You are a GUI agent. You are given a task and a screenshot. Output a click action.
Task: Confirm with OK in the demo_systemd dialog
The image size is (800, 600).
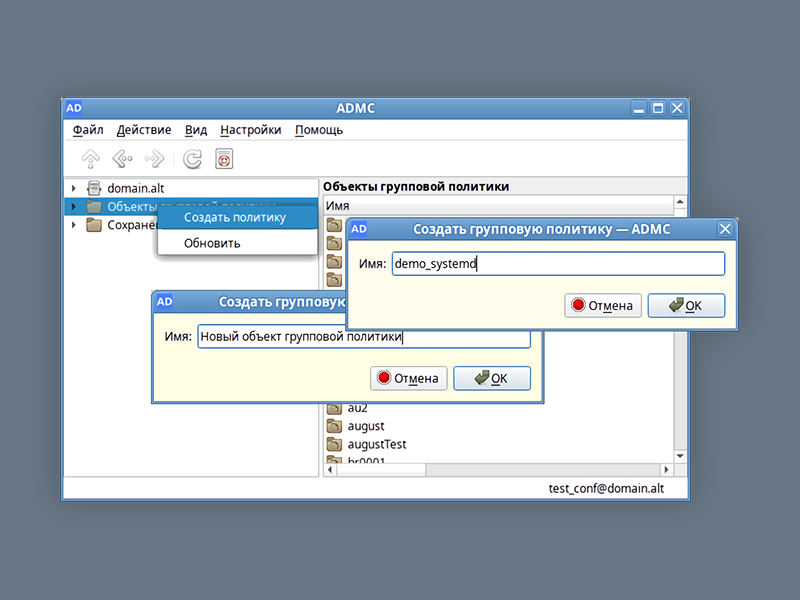(x=686, y=306)
